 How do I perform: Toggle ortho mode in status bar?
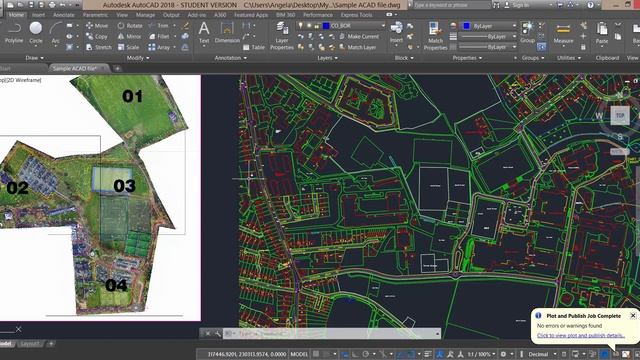[355, 354]
